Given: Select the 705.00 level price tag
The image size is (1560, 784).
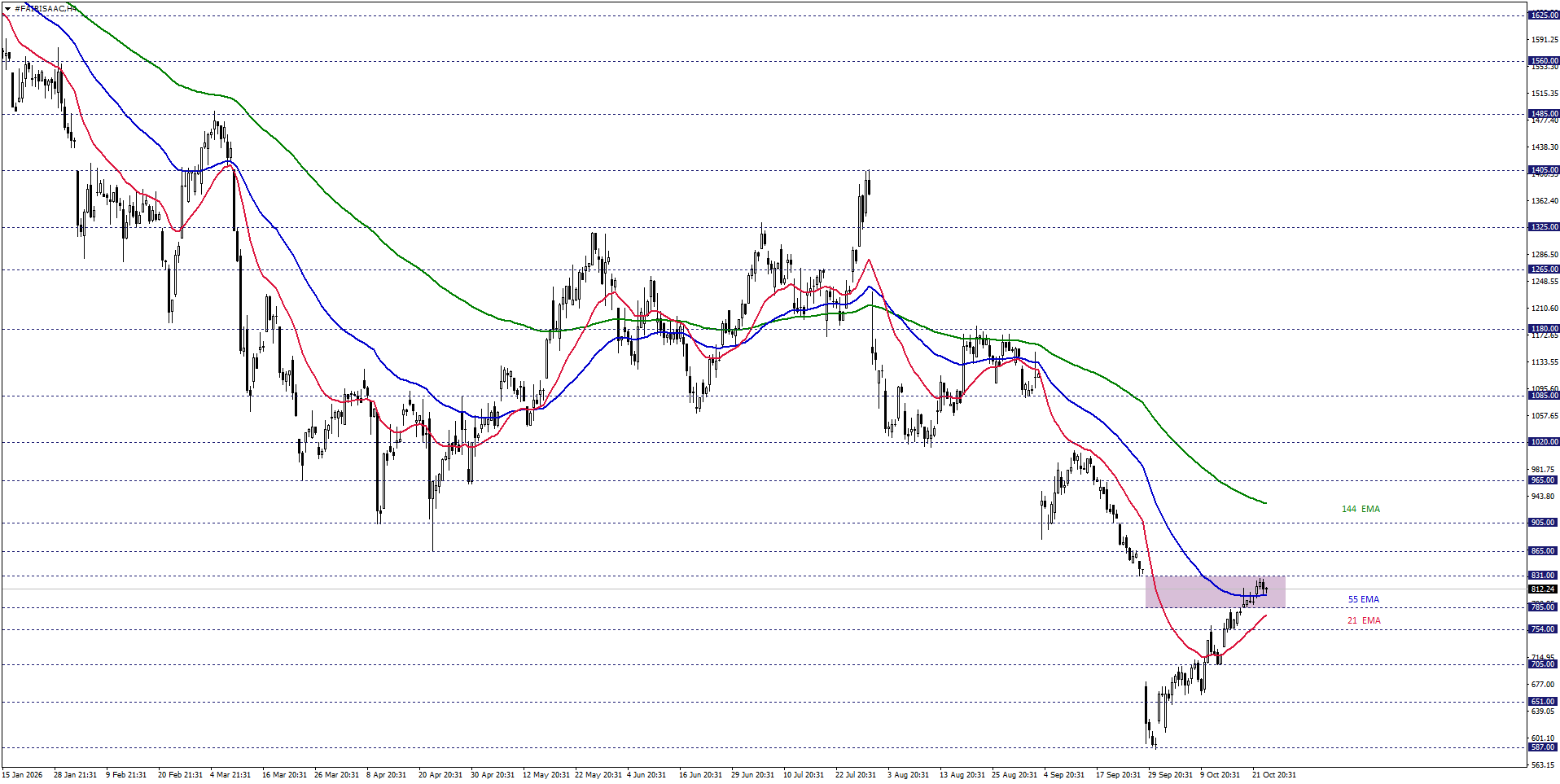Looking at the screenshot, I should point(1543,664).
